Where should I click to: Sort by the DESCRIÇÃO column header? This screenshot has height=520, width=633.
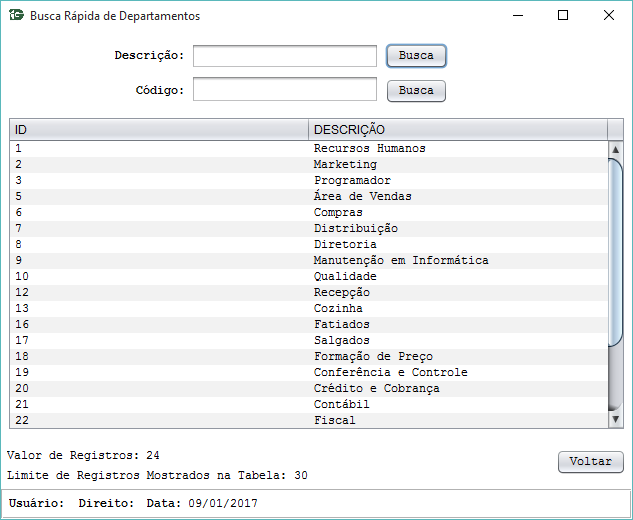coord(458,130)
